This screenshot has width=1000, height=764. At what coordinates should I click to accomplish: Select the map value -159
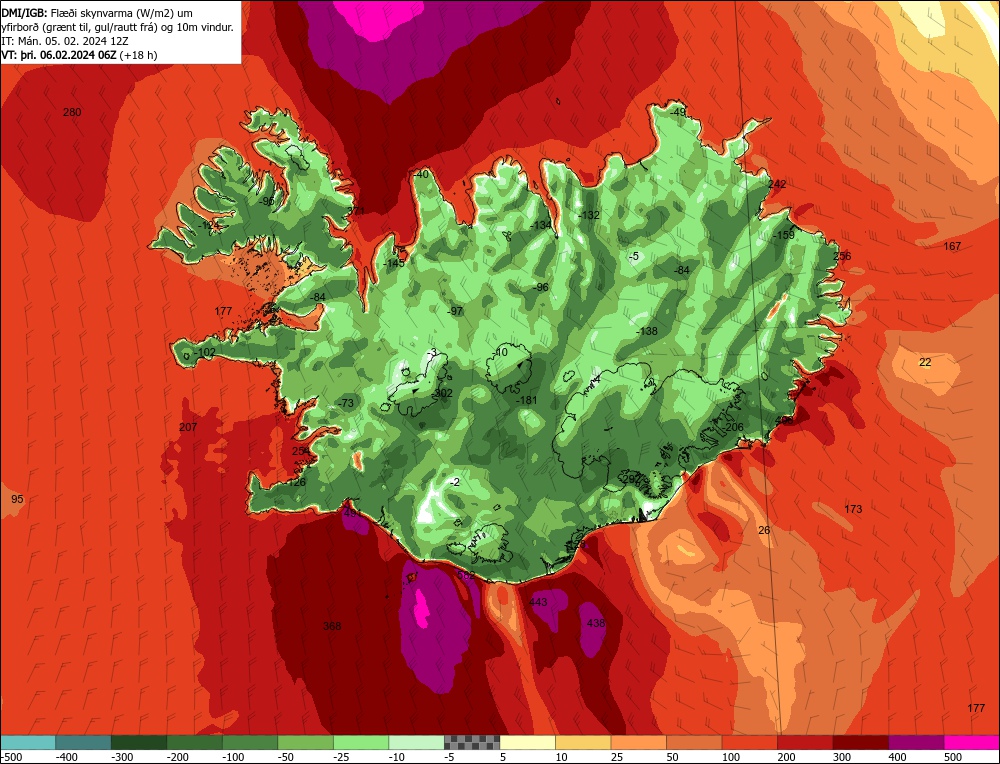click(x=784, y=235)
